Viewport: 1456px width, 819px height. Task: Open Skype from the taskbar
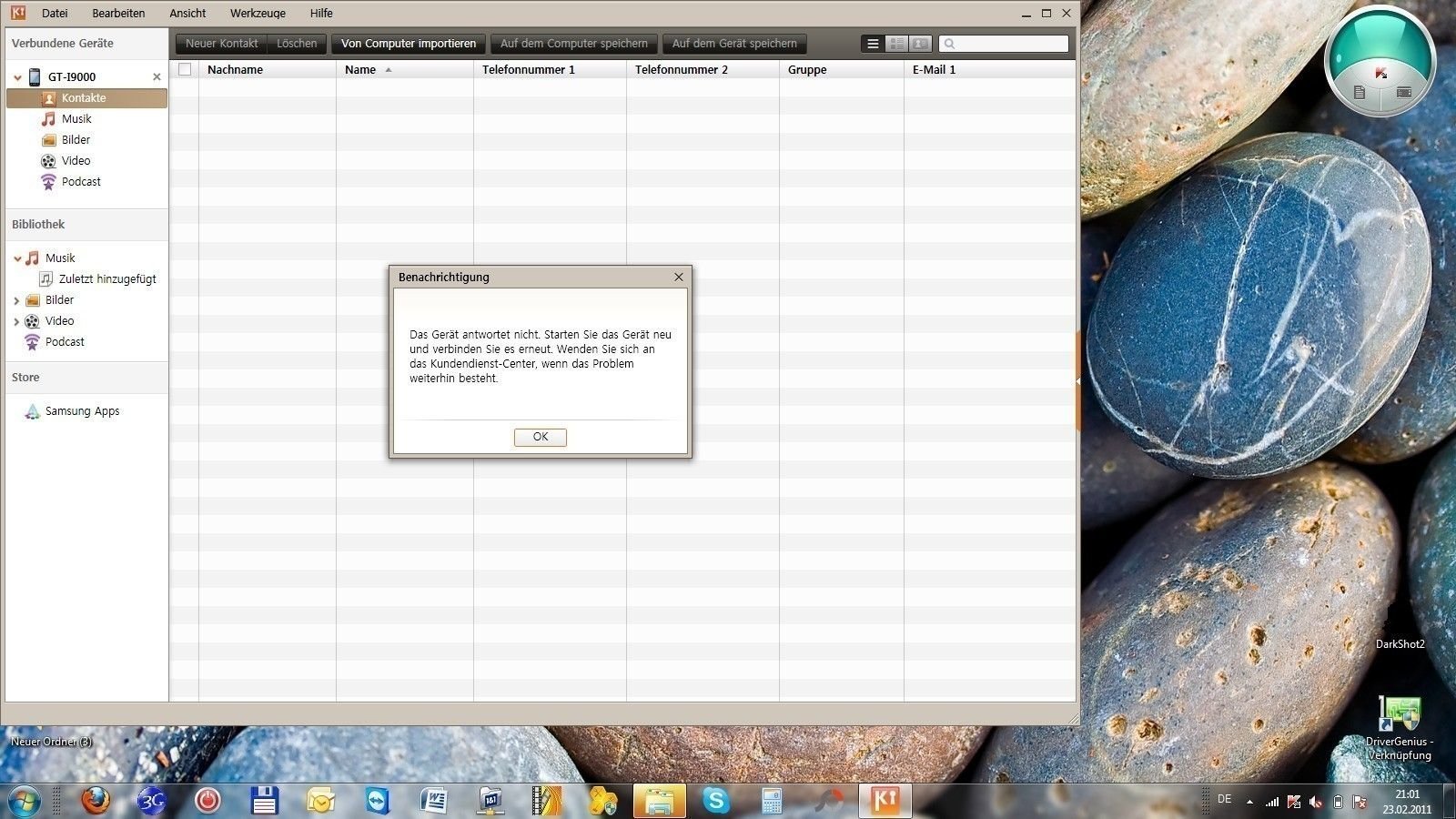click(716, 801)
